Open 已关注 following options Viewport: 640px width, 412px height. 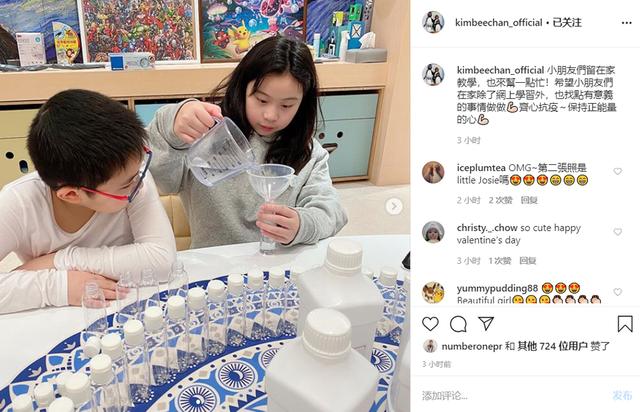[567, 23]
